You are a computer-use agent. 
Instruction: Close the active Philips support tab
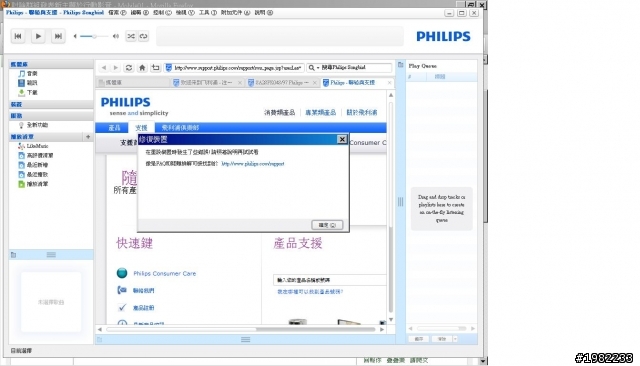coord(389,83)
